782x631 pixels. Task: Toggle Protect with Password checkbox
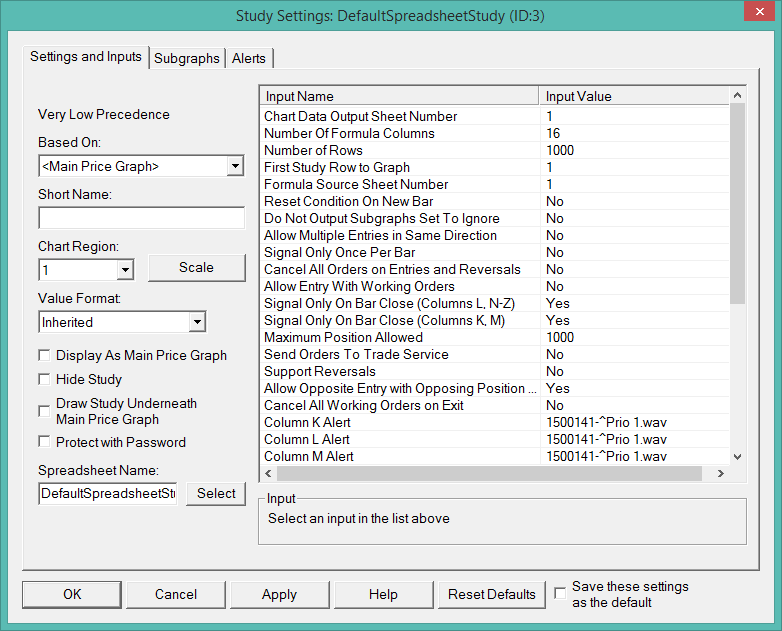pyautogui.click(x=44, y=442)
